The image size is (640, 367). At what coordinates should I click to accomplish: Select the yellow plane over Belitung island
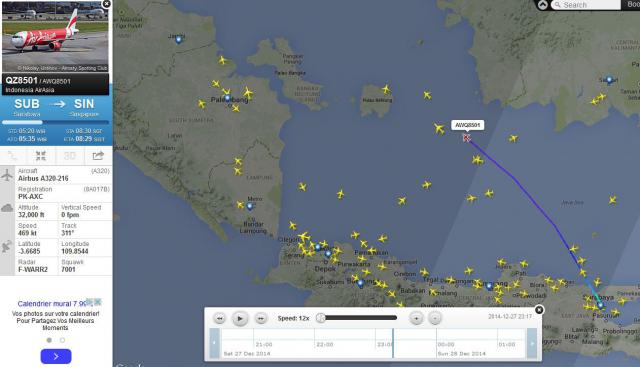pyautogui.click(x=386, y=89)
